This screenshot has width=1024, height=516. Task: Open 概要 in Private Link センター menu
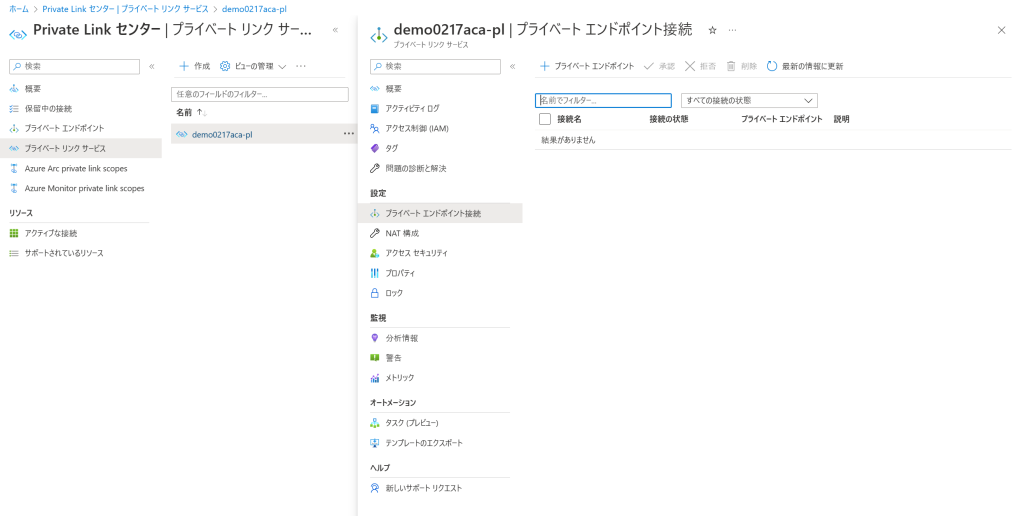(33, 89)
